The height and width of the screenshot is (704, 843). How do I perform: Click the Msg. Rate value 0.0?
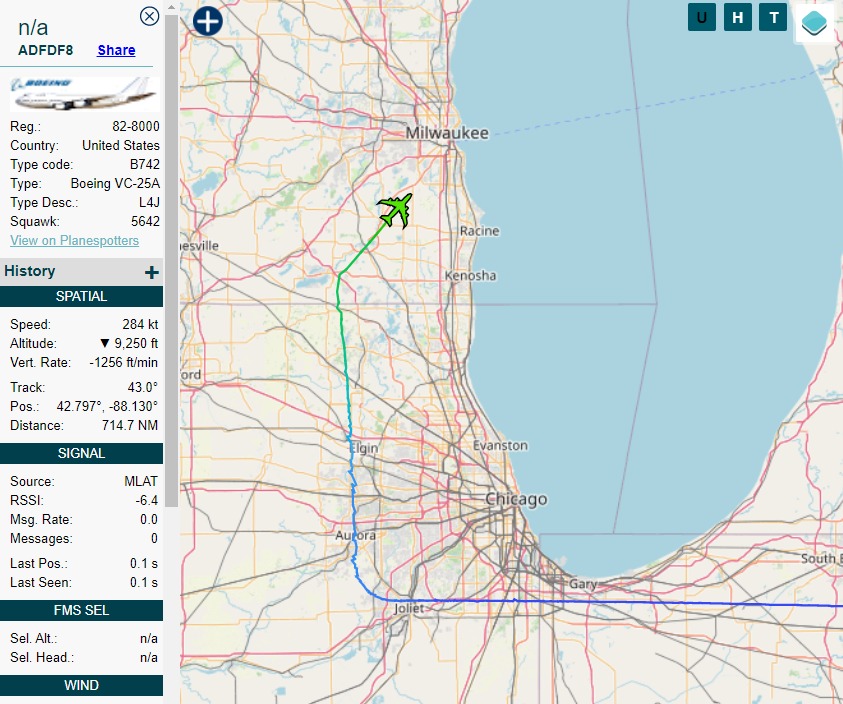[149, 520]
